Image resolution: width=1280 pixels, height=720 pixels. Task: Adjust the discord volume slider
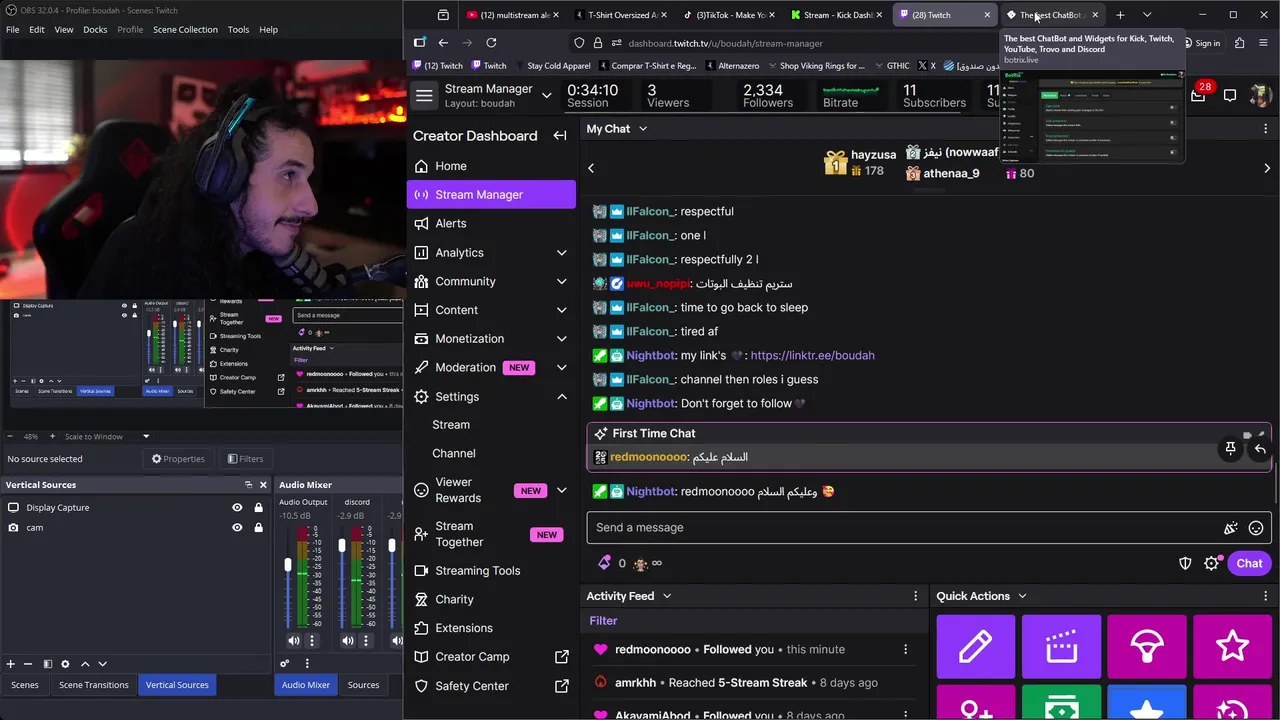pyautogui.click(x=342, y=546)
